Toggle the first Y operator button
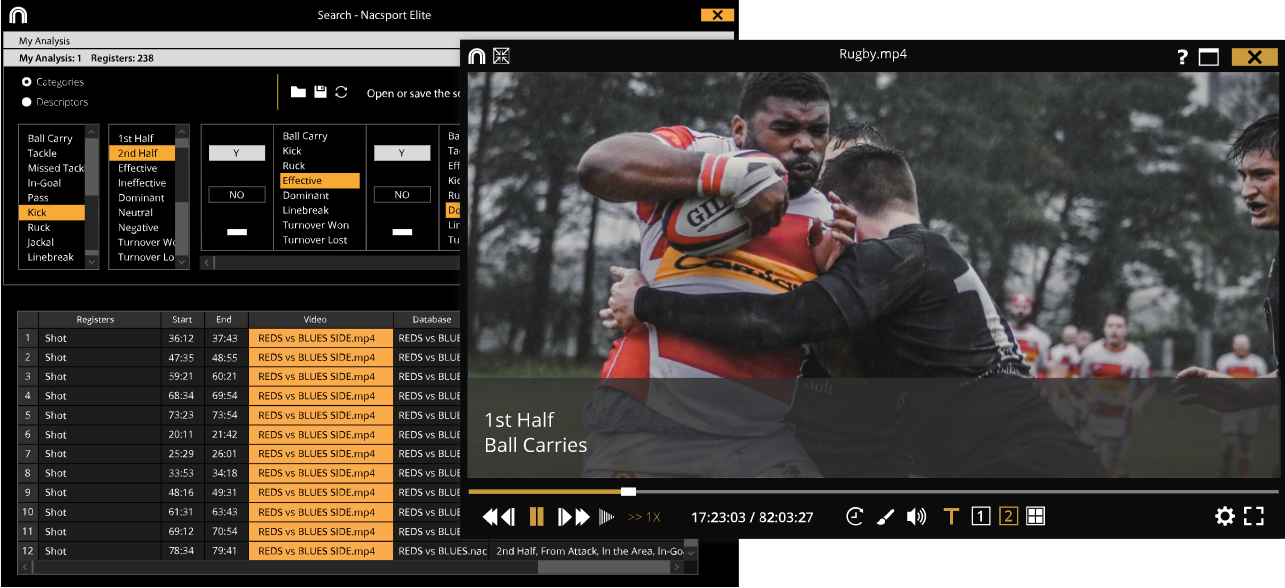Image resolution: width=1285 pixels, height=588 pixels. (x=236, y=153)
